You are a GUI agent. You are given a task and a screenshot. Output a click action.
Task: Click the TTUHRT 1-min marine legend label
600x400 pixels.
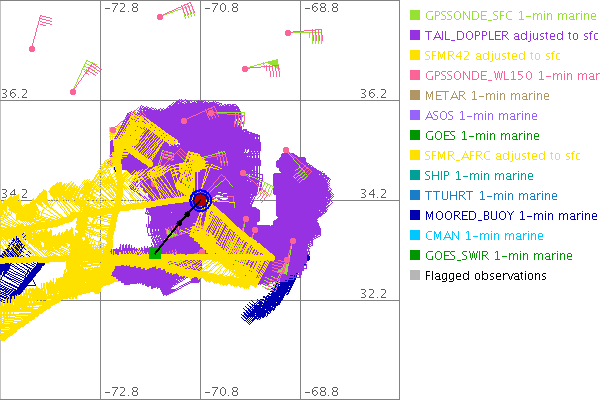[x=488, y=196]
